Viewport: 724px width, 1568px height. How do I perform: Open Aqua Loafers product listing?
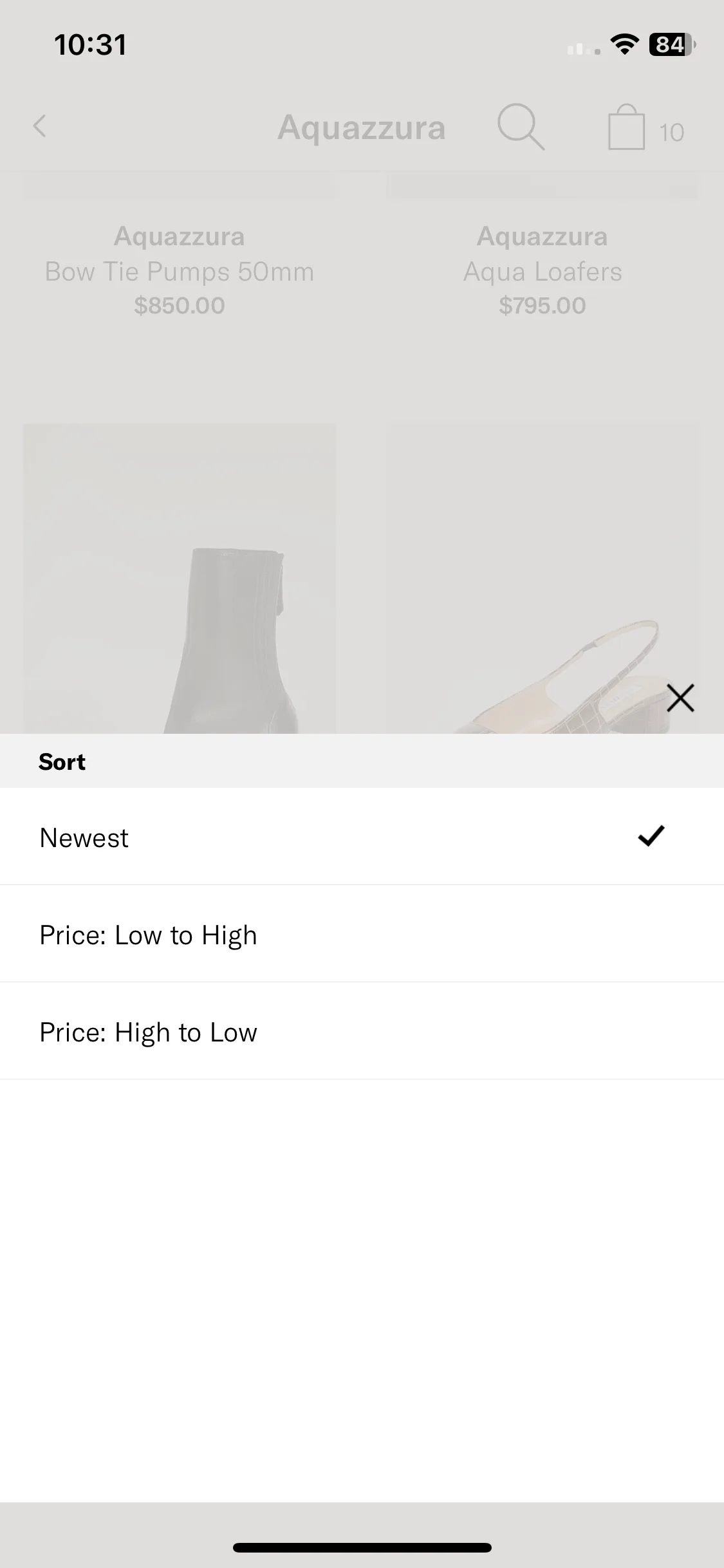tap(543, 271)
